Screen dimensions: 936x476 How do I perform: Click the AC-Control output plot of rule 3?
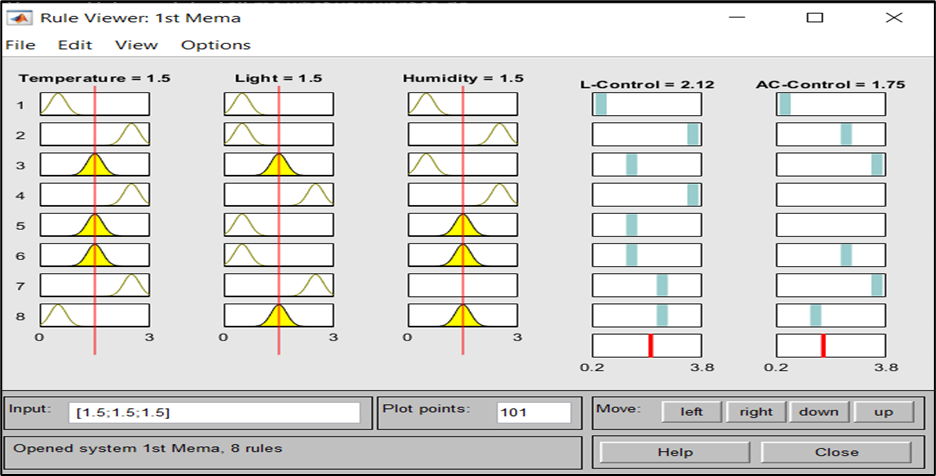point(831,164)
